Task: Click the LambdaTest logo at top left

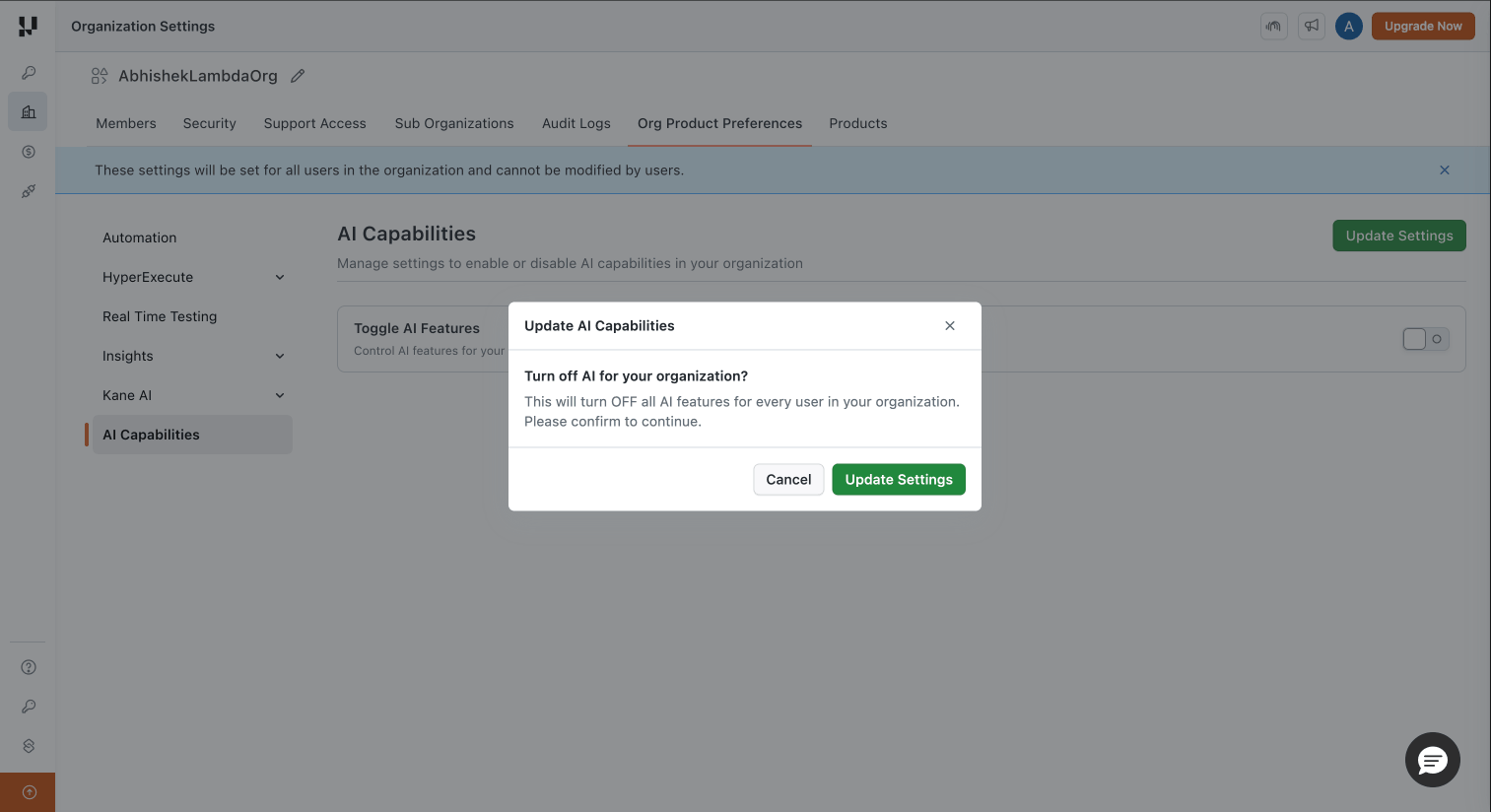Action: pos(27,27)
